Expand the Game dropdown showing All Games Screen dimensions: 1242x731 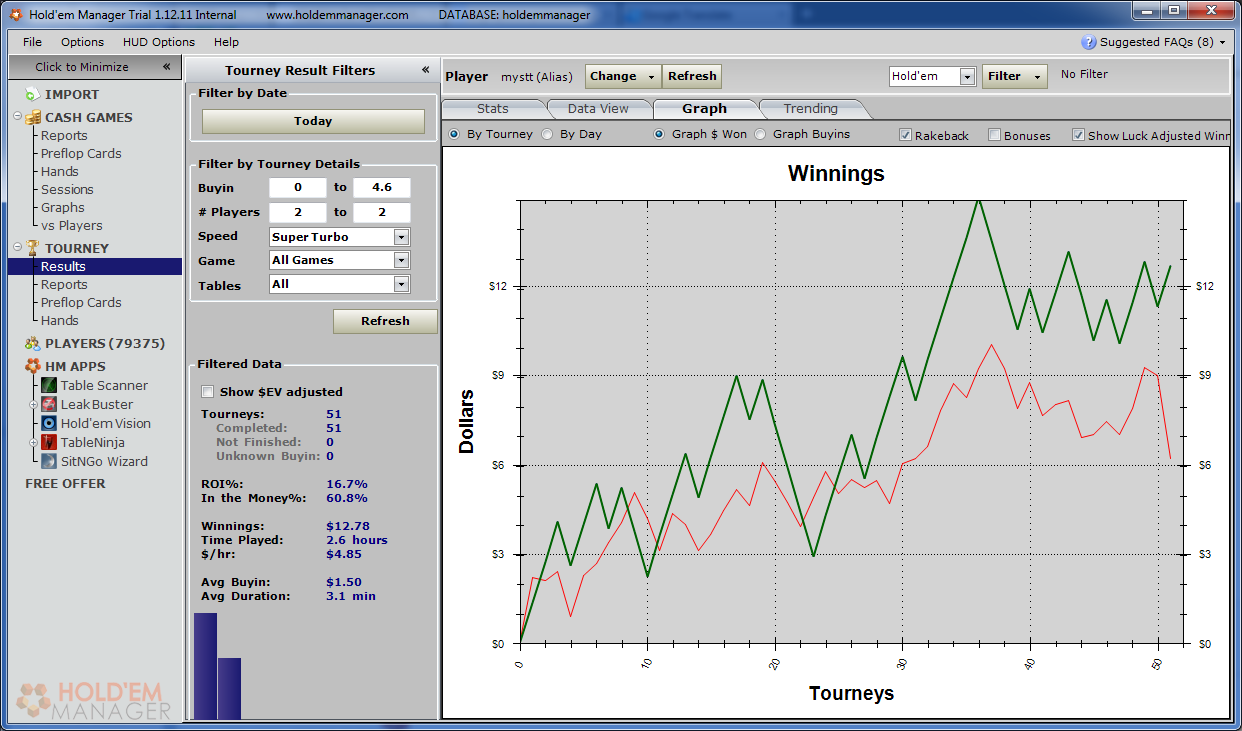(401, 260)
